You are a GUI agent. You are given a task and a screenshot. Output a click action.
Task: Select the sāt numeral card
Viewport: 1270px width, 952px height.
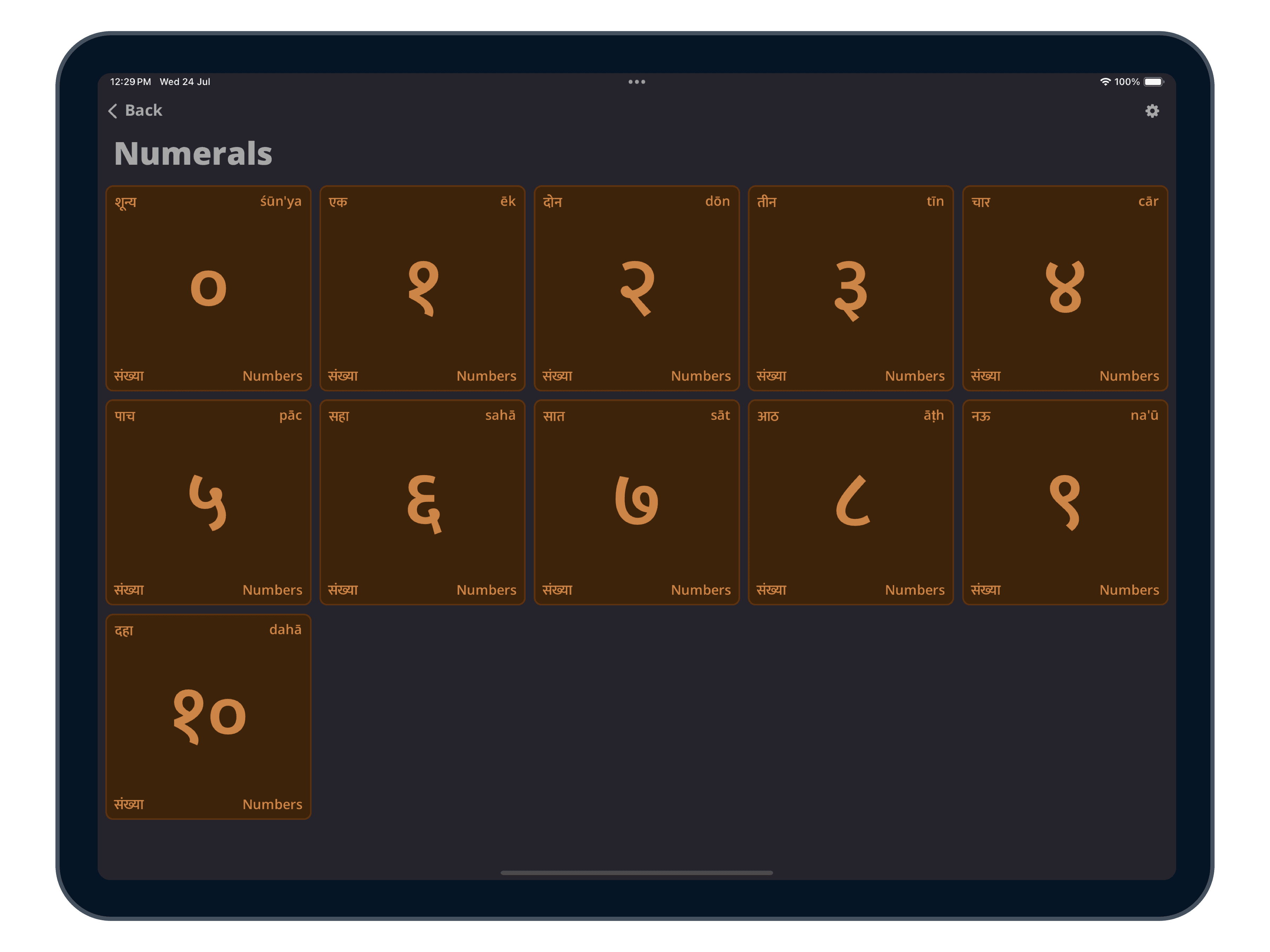coord(637,502)
